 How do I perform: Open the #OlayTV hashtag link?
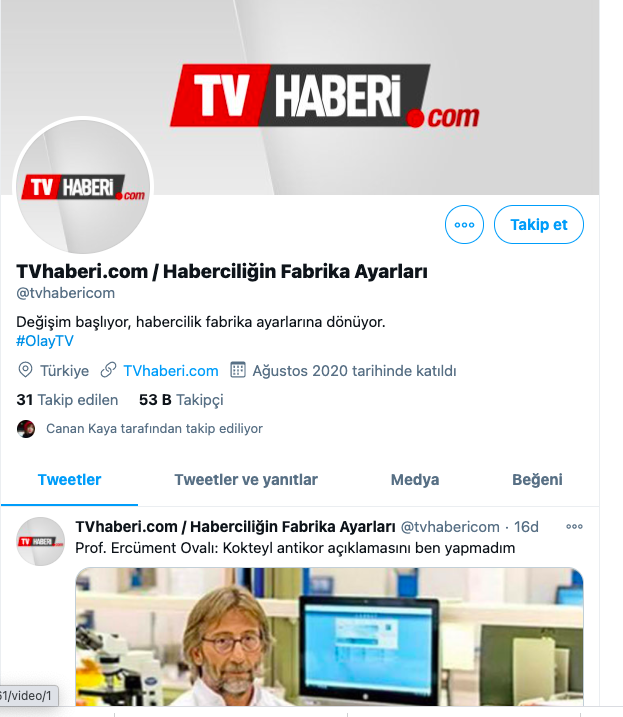(45, 341)
